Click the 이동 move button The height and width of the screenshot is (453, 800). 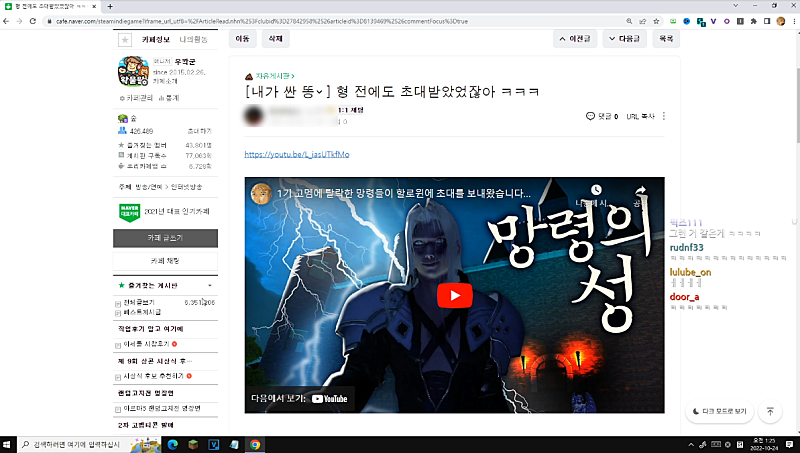coord(242,39)
